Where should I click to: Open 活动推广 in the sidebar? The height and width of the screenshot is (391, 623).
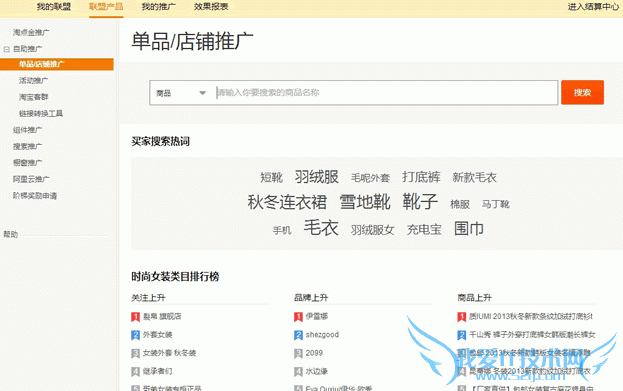coord(33,81)
